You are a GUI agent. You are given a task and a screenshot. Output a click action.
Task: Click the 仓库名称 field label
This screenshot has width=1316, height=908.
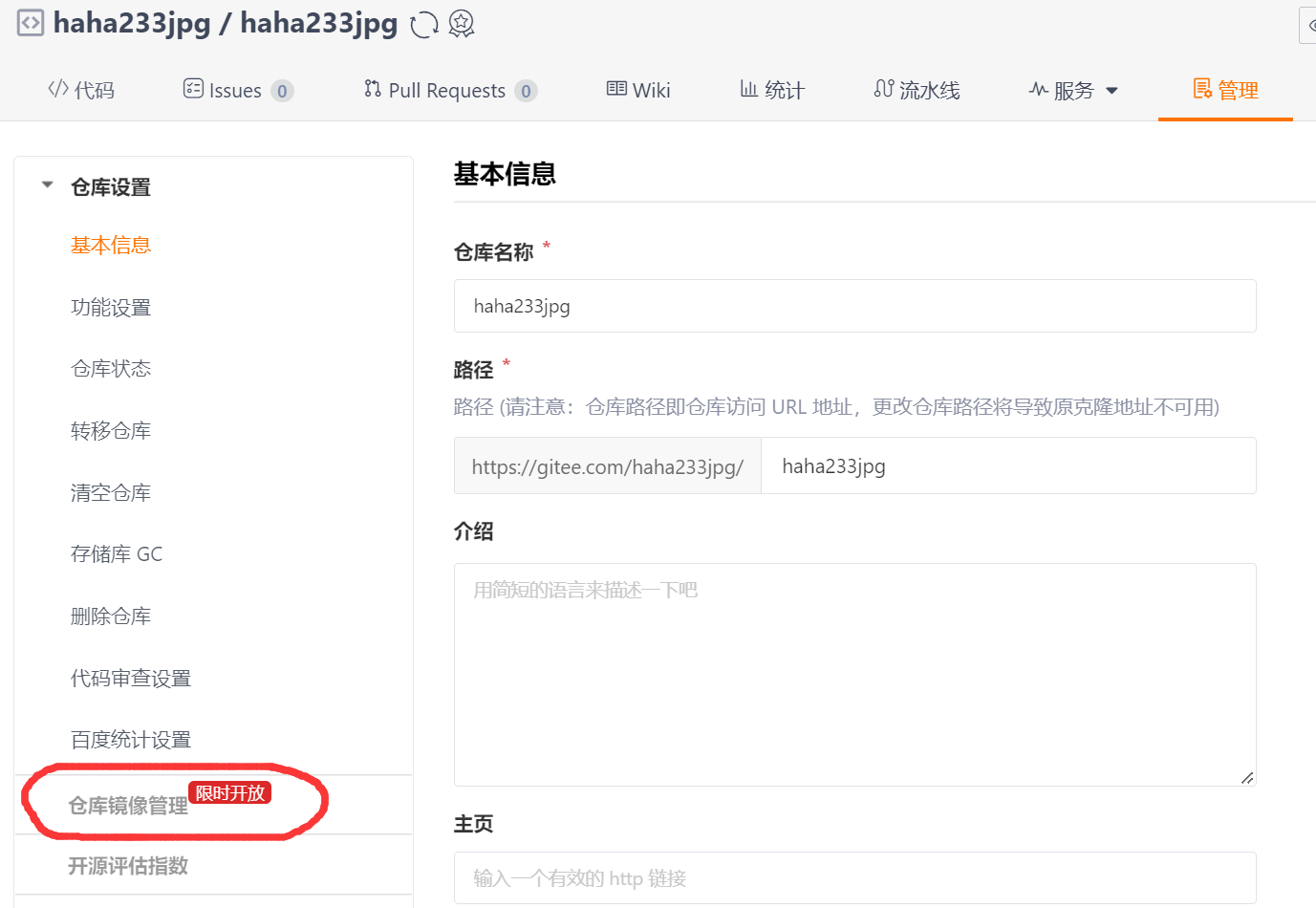pyautogui.click(x=493, y=252)
